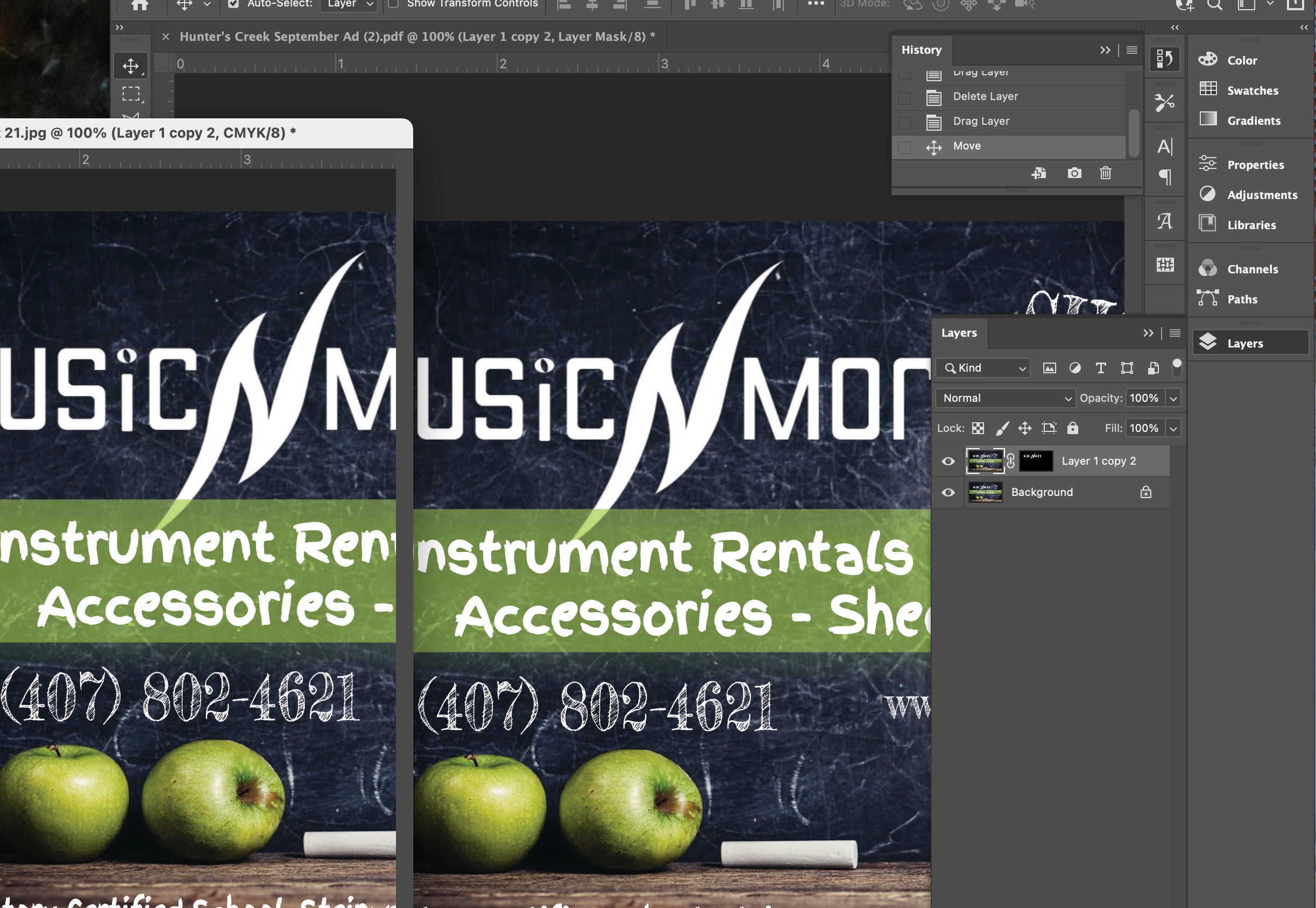Screen dimensions: 1316x908
Task: Delete current state trash icon in History
Action: click(x=1105, y=173)
